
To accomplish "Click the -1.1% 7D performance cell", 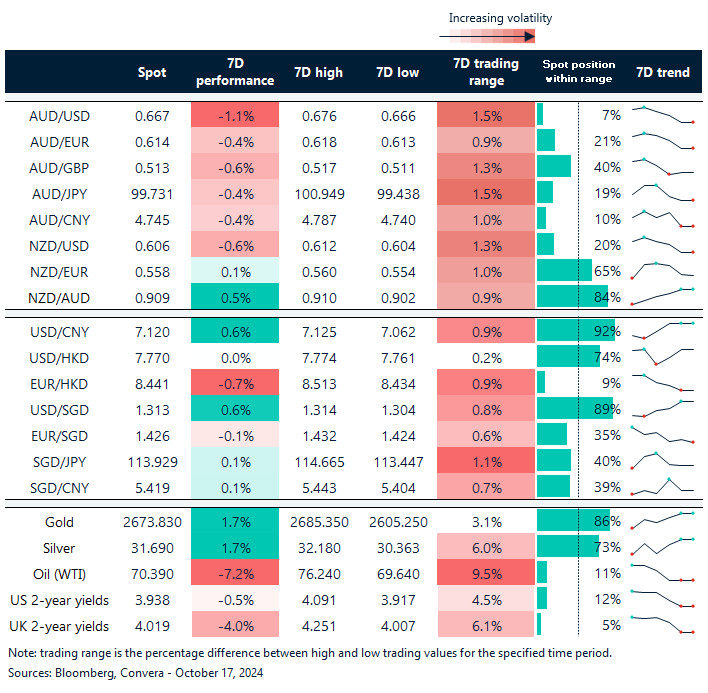I will tap(235, 115).
